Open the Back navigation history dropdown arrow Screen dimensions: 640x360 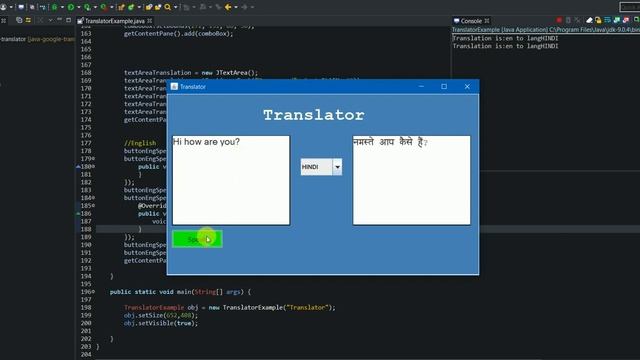click(236, 7)
